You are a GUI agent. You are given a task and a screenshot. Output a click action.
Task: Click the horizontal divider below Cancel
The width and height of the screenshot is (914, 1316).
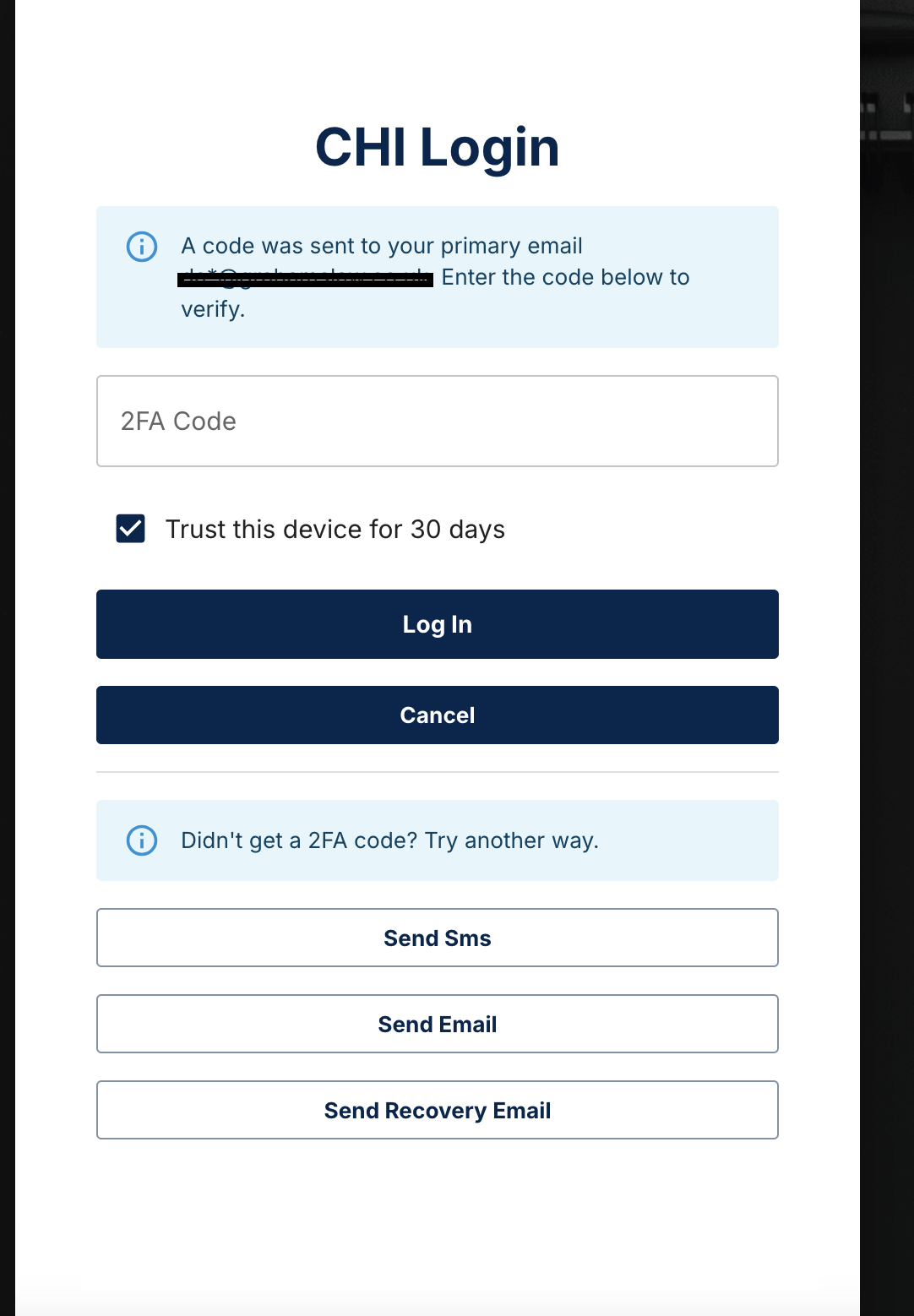coord(438,772)
